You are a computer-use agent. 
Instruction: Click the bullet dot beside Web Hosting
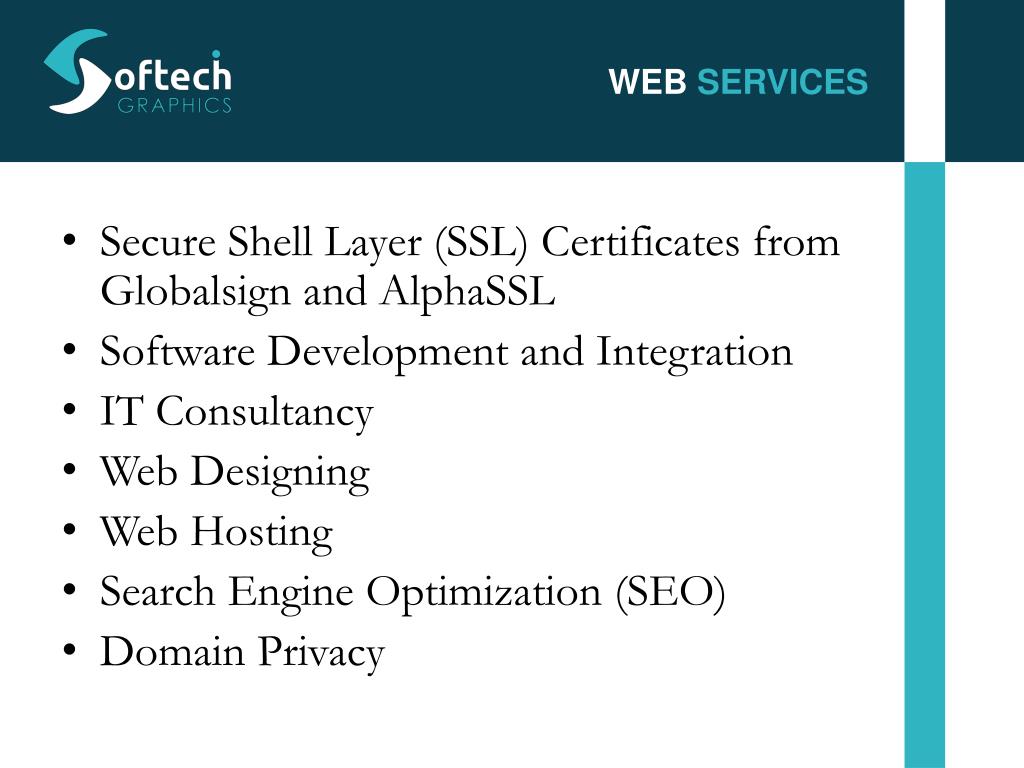(x=70, y=530)
